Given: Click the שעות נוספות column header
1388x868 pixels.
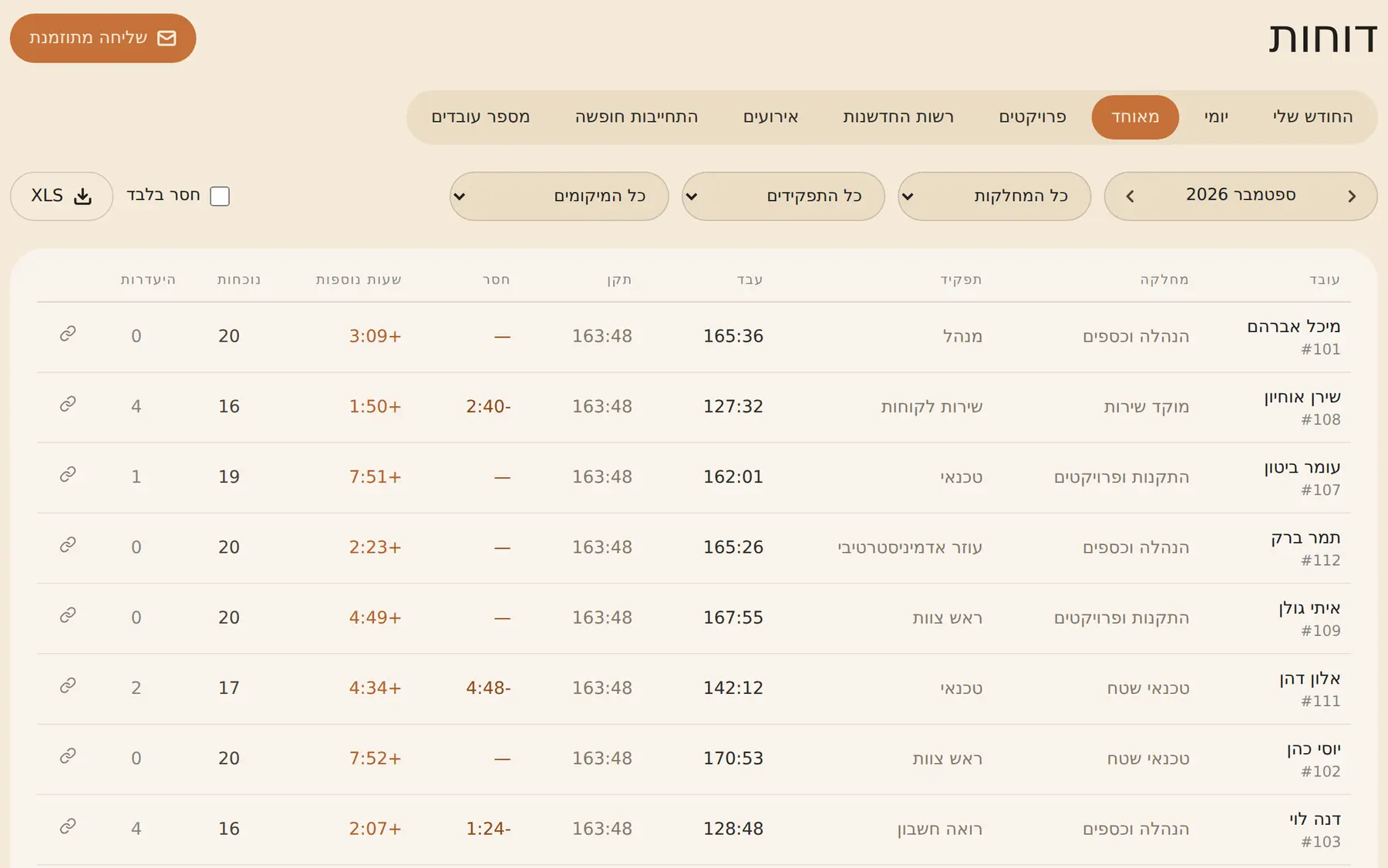Looking at the screenshot, I should click(x=359, y=280).
